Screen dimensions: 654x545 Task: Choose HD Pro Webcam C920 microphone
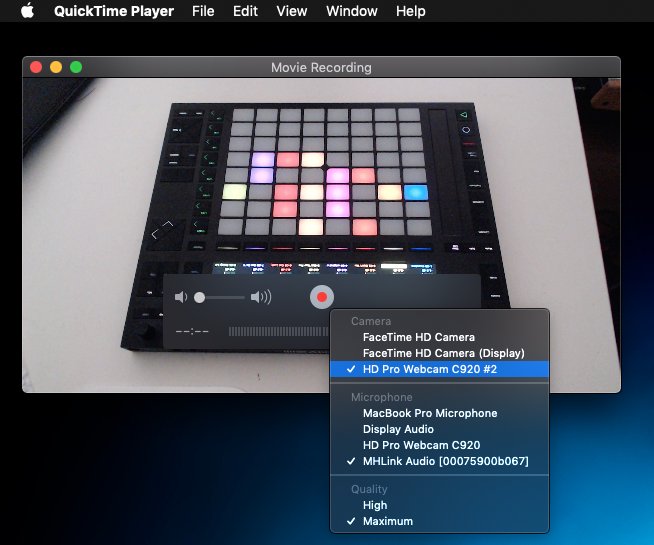440,445
